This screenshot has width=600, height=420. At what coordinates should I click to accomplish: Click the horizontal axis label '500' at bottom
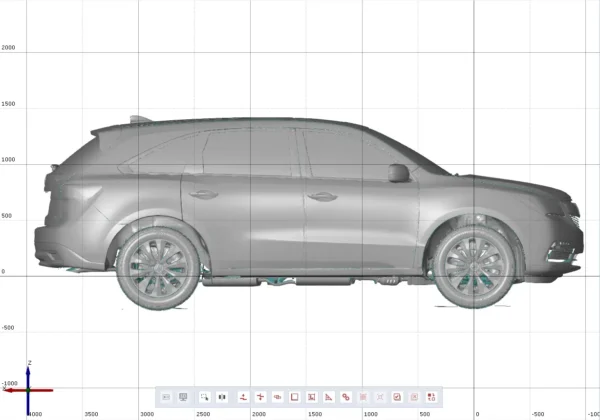coord(424,414)
